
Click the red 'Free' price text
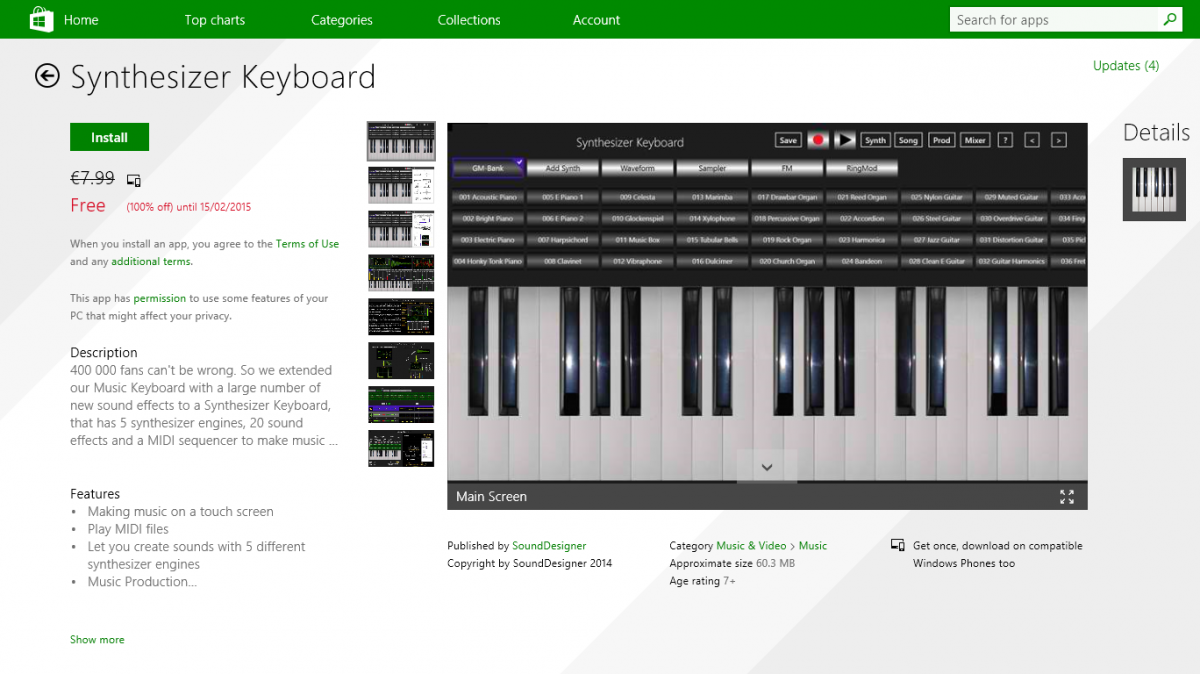pos(88,206)
